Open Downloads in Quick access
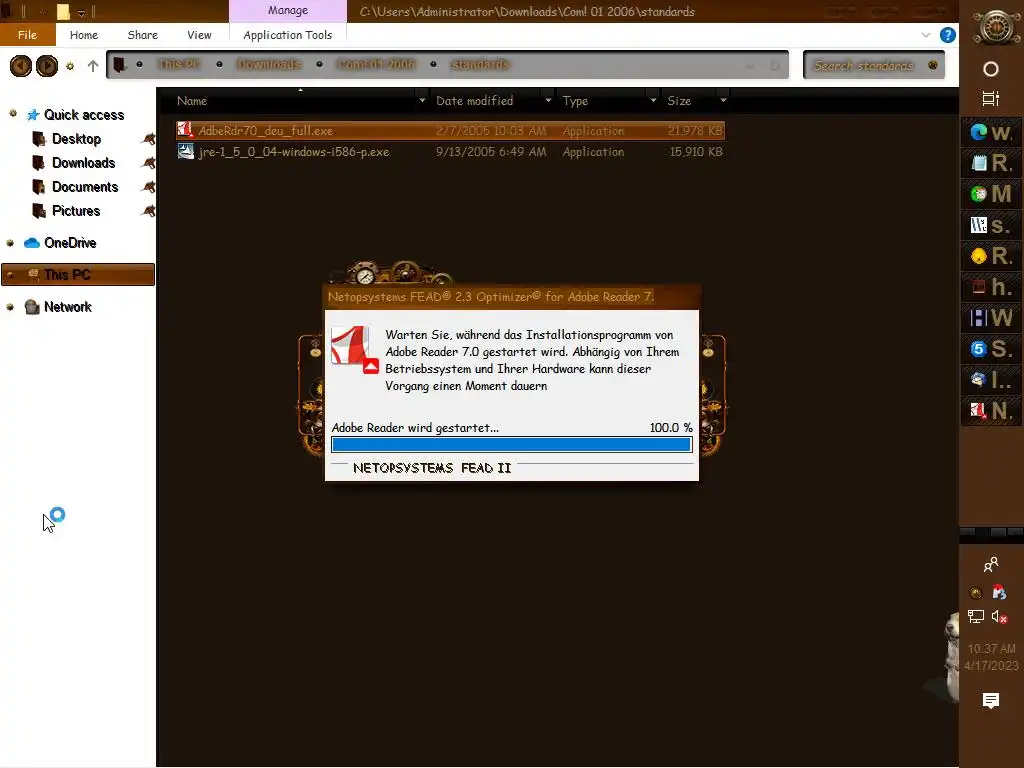 point(83,163)
